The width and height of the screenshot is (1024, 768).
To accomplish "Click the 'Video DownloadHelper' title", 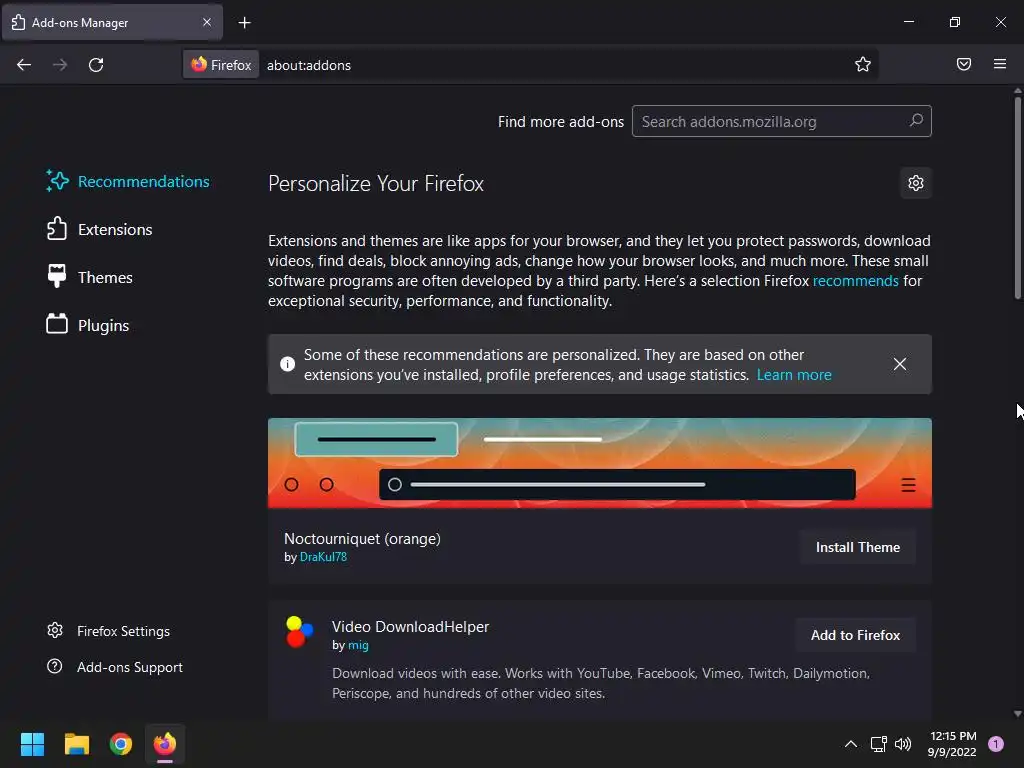I will 410,627.
